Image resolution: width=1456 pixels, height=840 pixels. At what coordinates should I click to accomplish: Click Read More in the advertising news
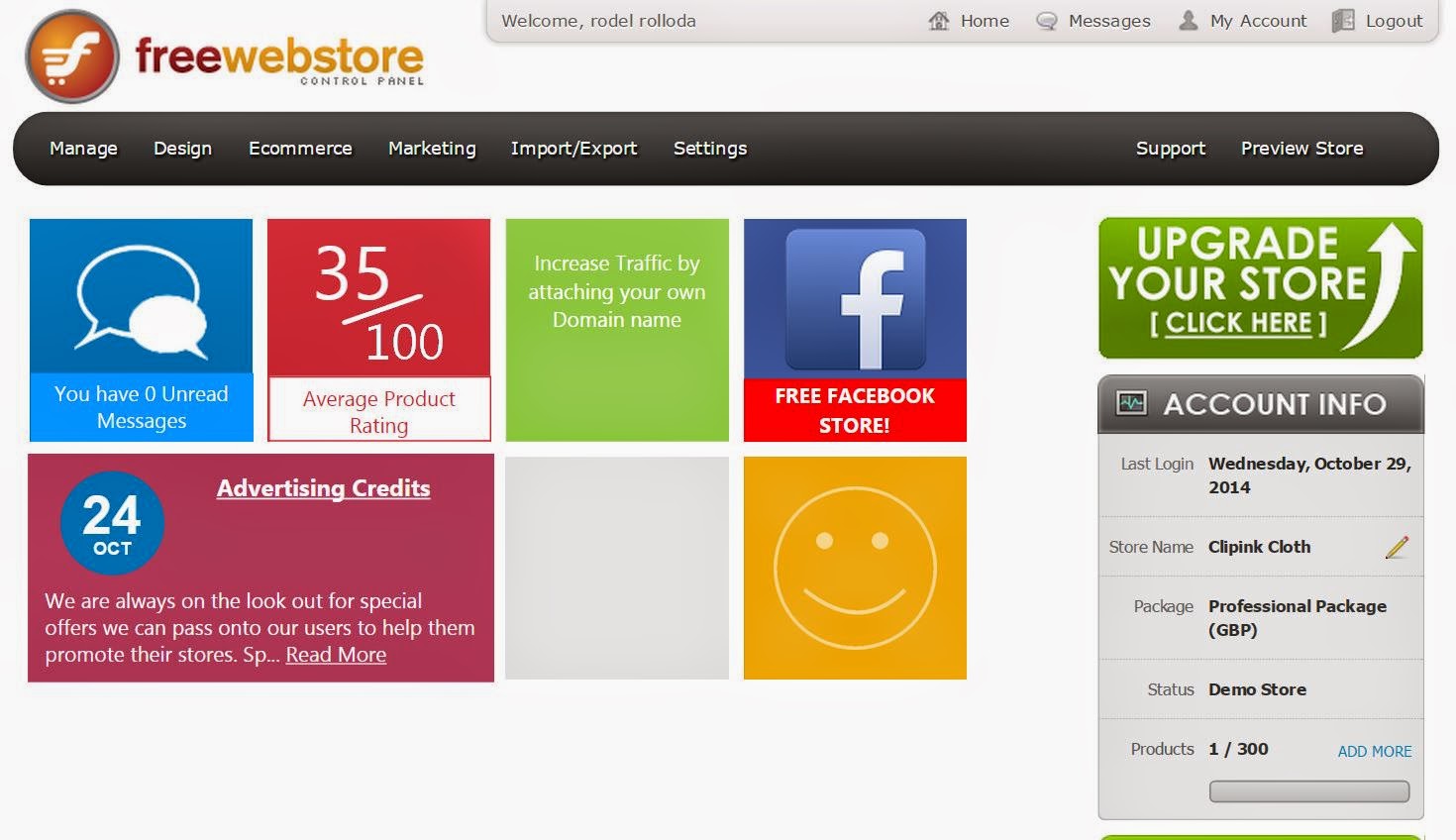336,655
